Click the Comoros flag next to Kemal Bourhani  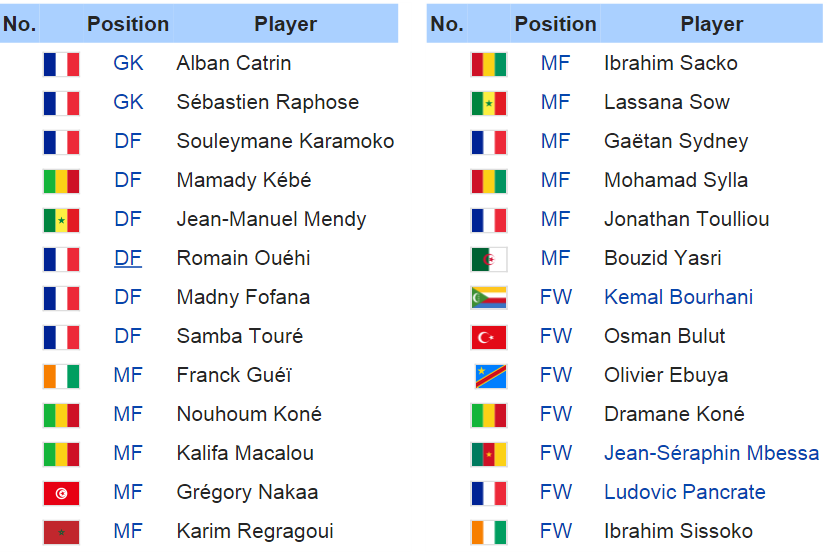(489, 298)
